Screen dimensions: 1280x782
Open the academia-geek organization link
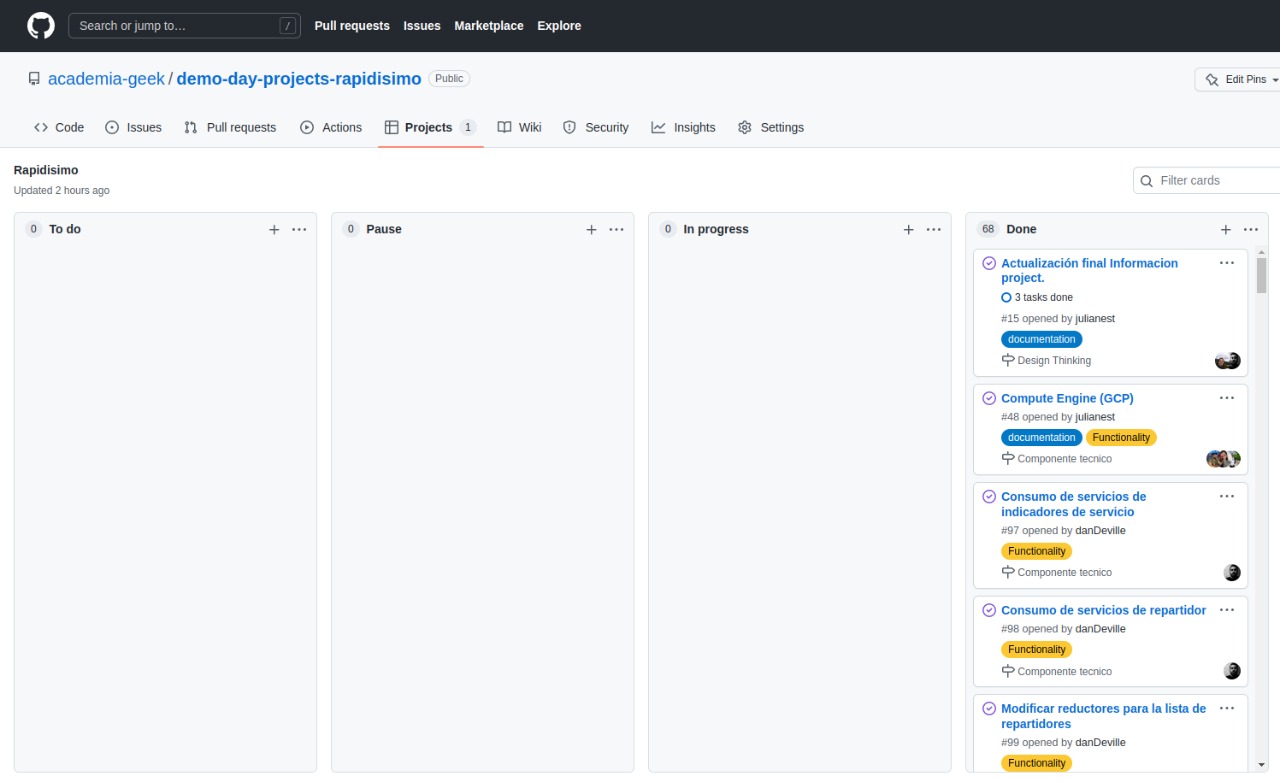[x=106, y=79]
